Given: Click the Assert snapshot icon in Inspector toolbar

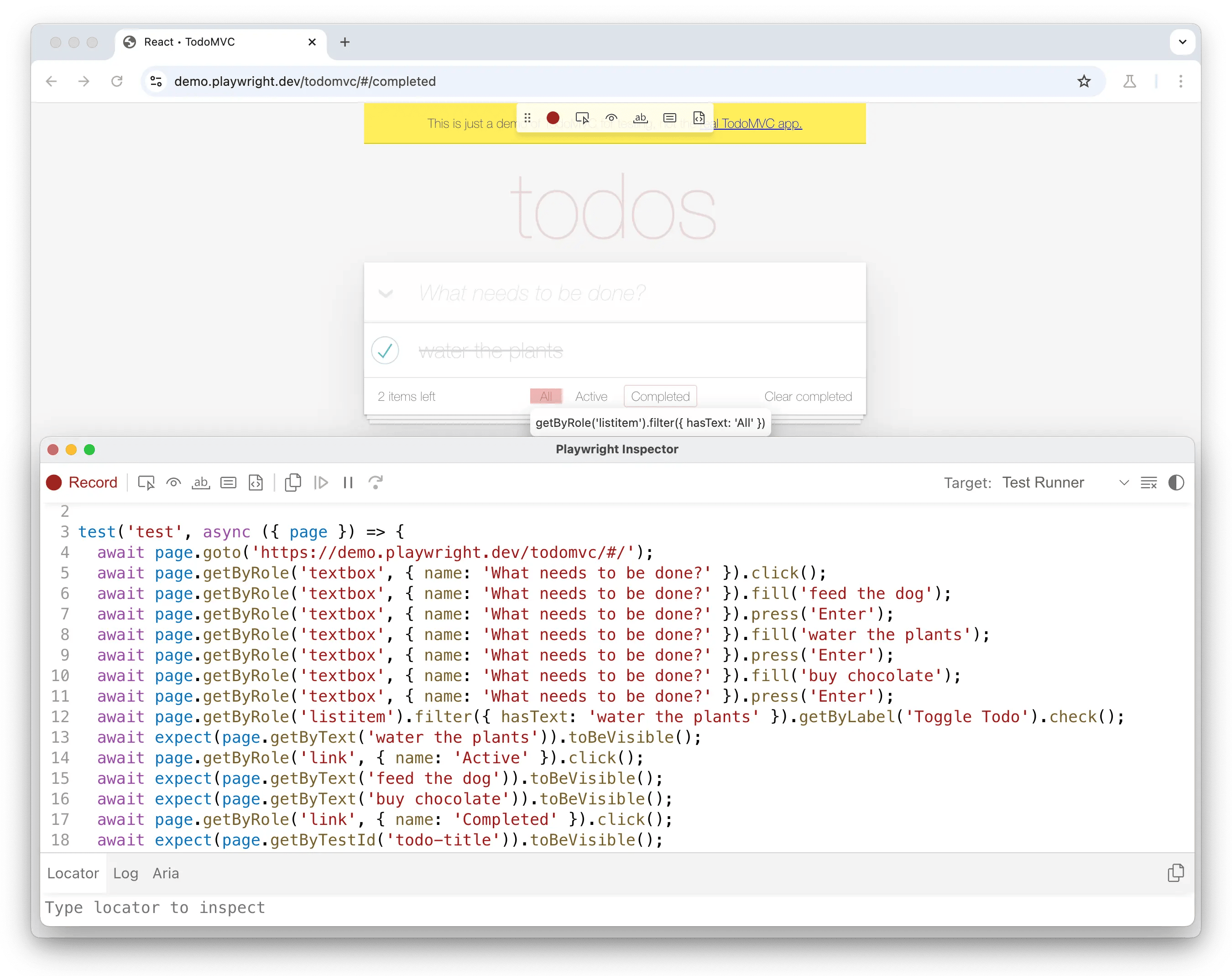Looking at the screenshot, I should (x=256, y=483).
